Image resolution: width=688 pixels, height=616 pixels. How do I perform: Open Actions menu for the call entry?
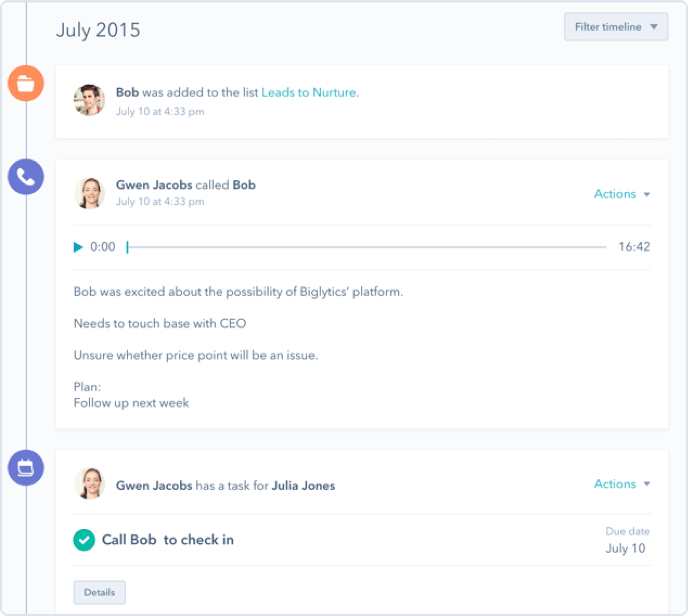coord(622,194)
